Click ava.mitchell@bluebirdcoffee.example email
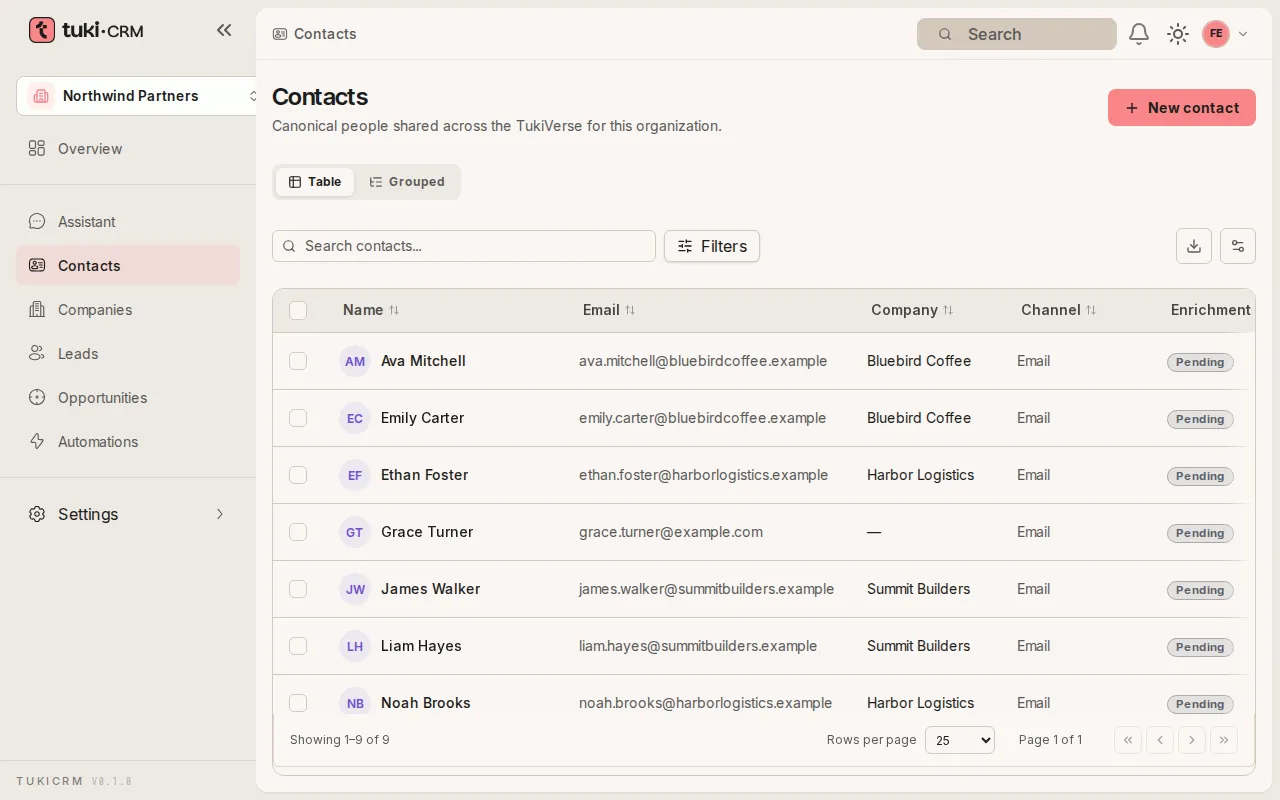 pyautogui.click(x=703, y=361)
